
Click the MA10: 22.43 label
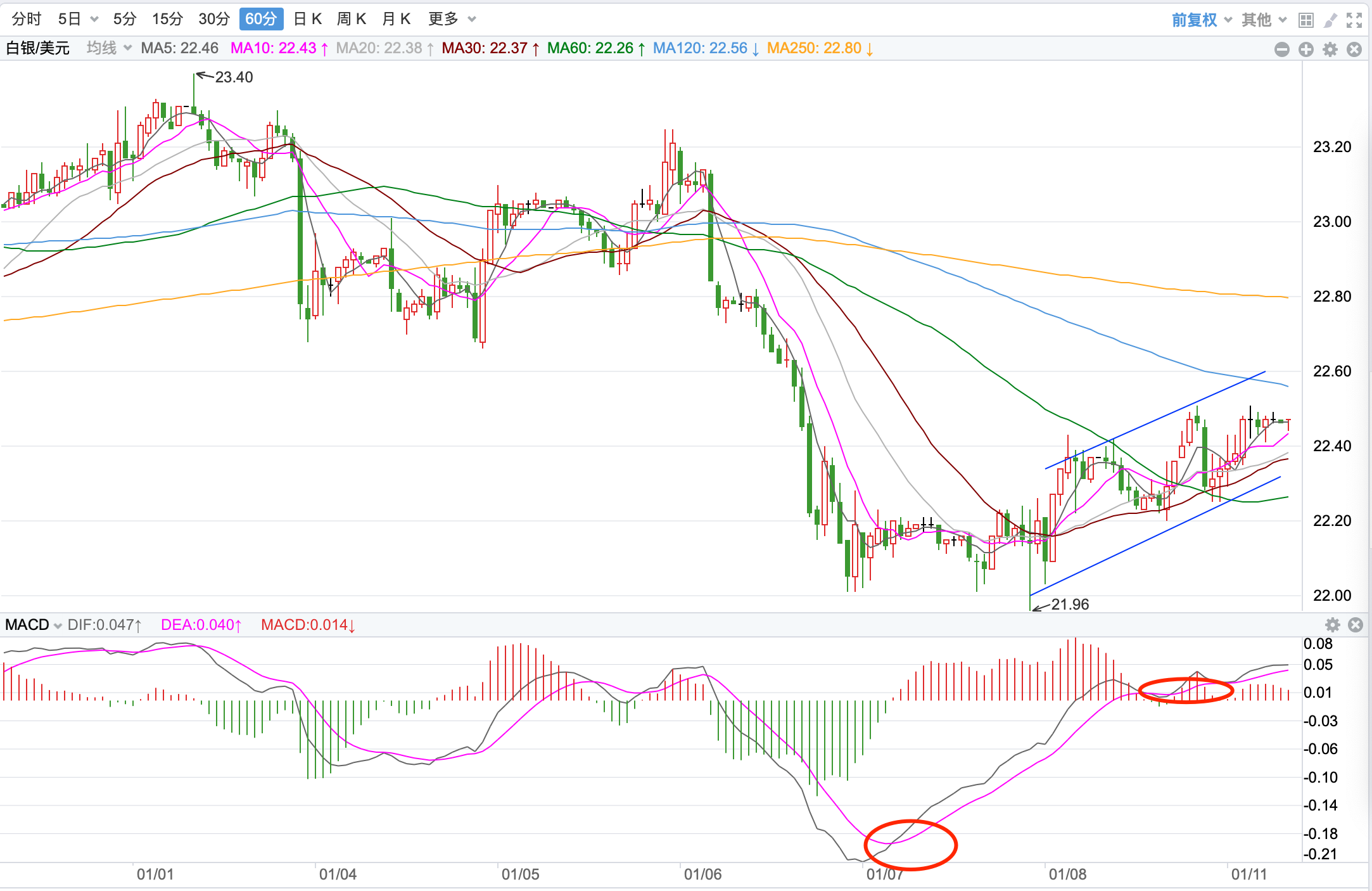coord(279,48)
